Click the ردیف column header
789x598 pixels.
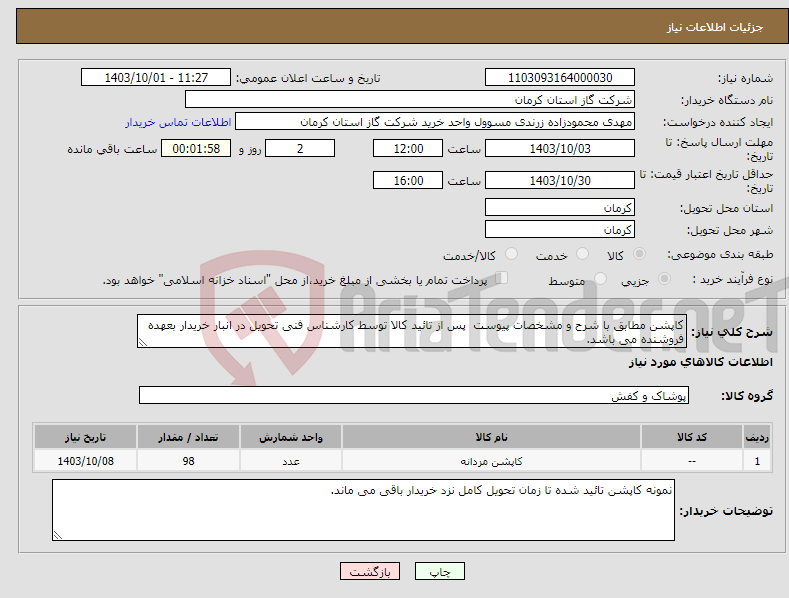[x=757, y=437]
